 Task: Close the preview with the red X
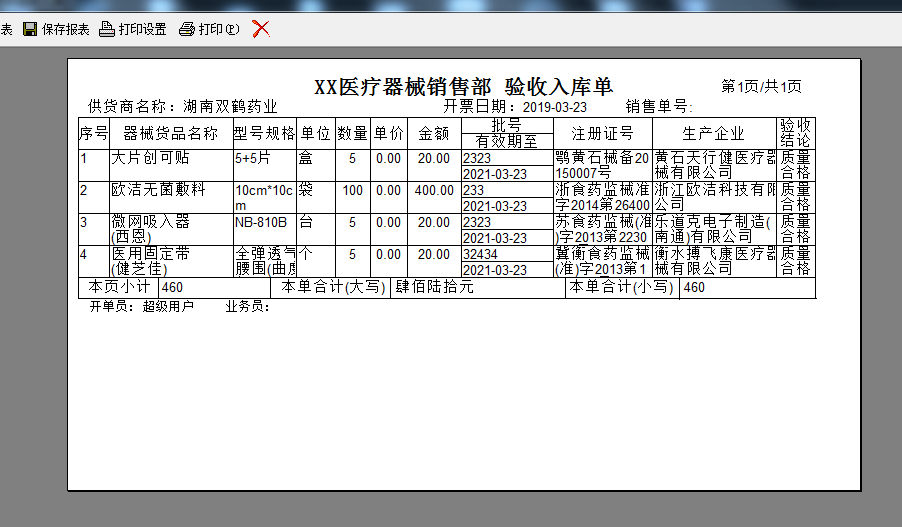261,29
